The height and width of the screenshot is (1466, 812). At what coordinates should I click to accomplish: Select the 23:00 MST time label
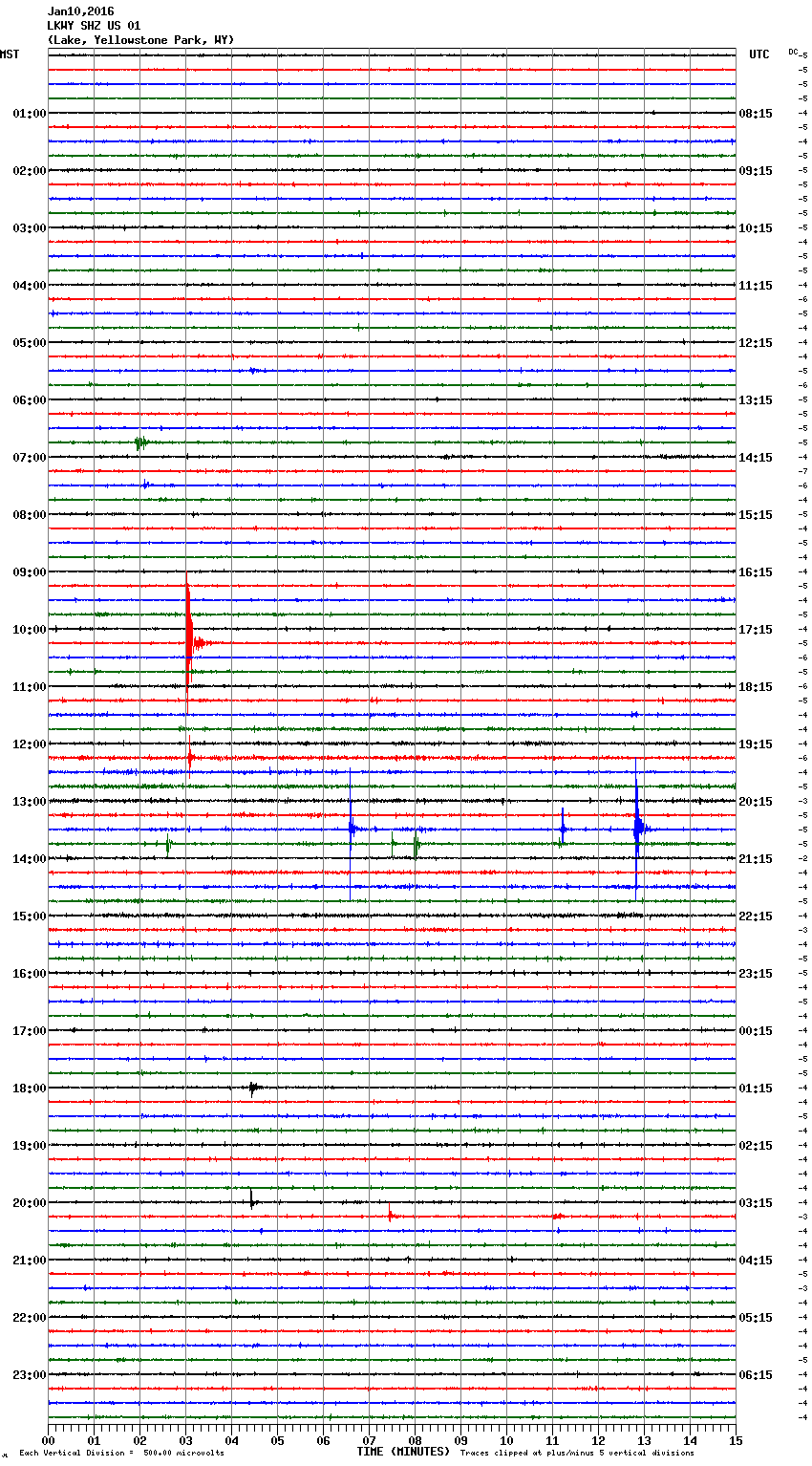(29, 1375)
